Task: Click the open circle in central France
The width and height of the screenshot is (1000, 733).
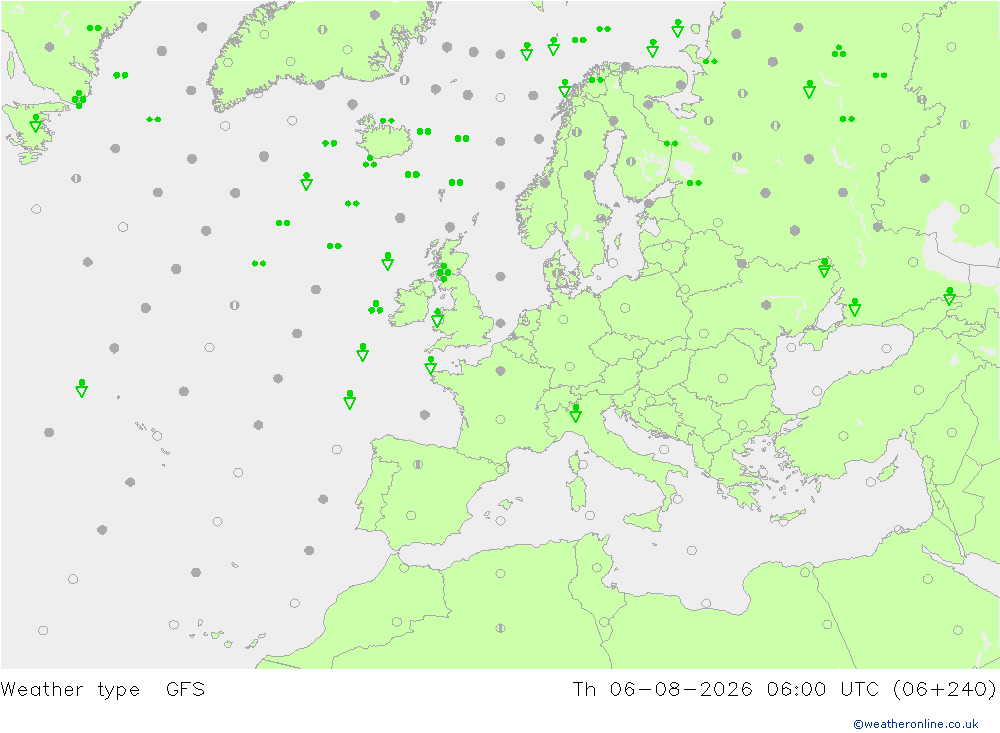Action: (x=501, y=420)
